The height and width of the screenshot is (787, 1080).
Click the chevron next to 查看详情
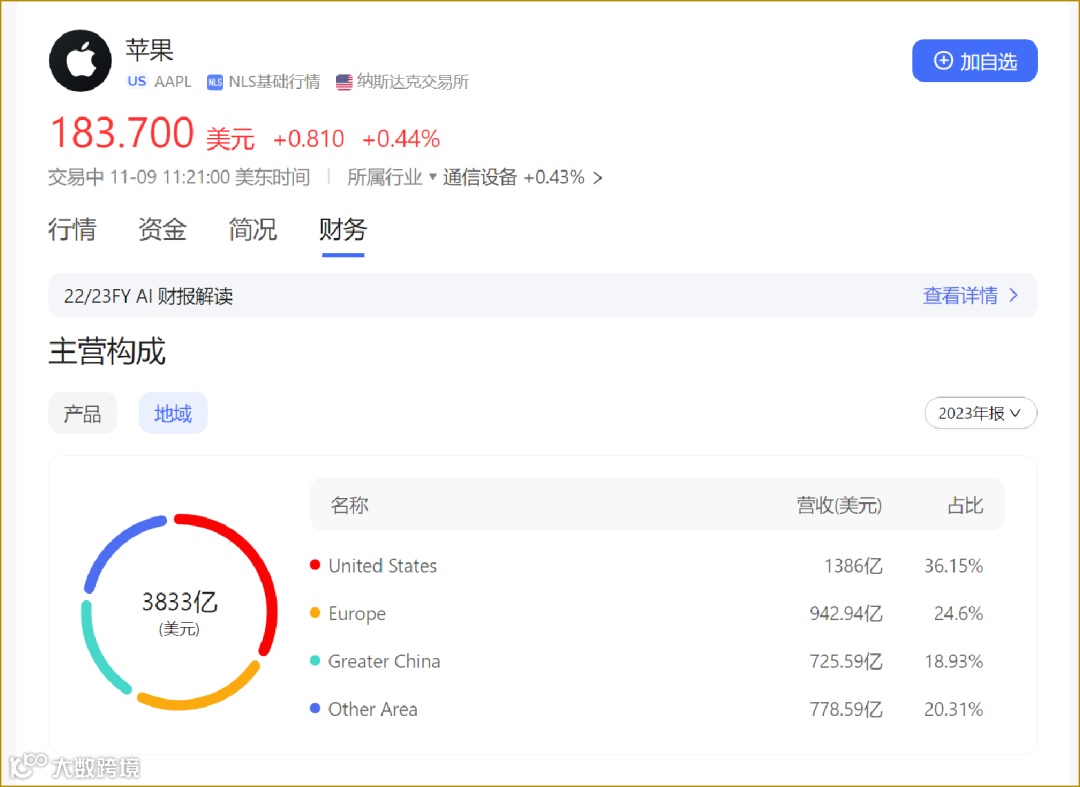tap(1013, 295)
